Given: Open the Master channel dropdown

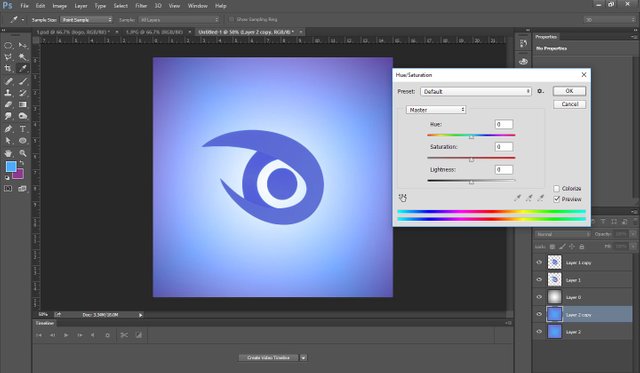Looking at the screenshot, I should [436, 110].
